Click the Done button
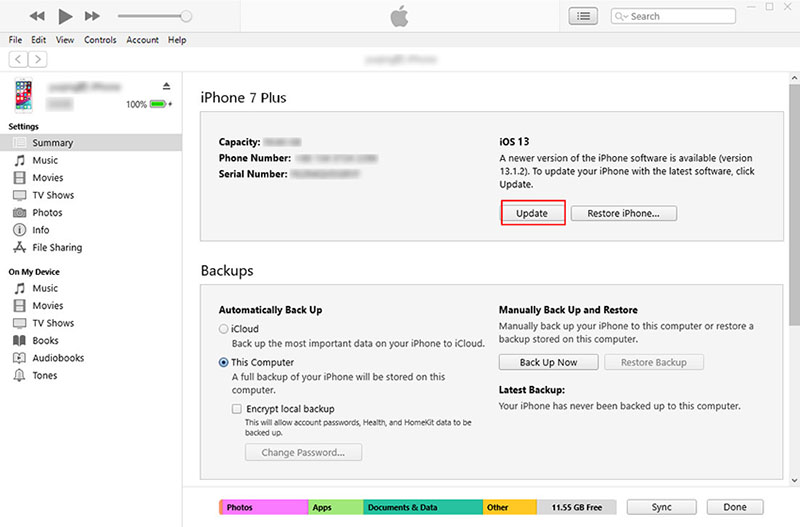Image resolution: width=800 pixels, height=527 pixels. 735,507
